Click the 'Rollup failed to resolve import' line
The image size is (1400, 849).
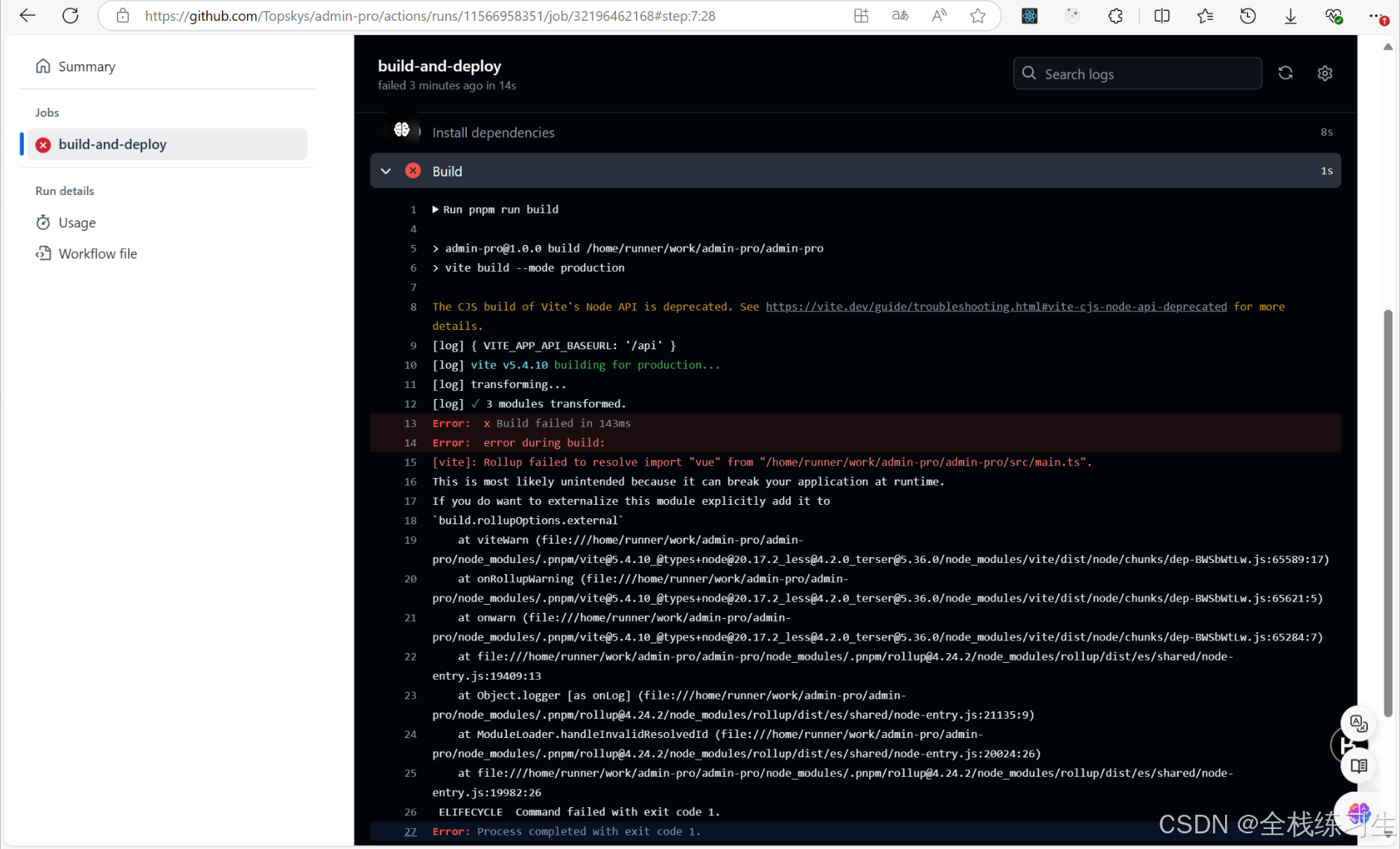(762, 462)
